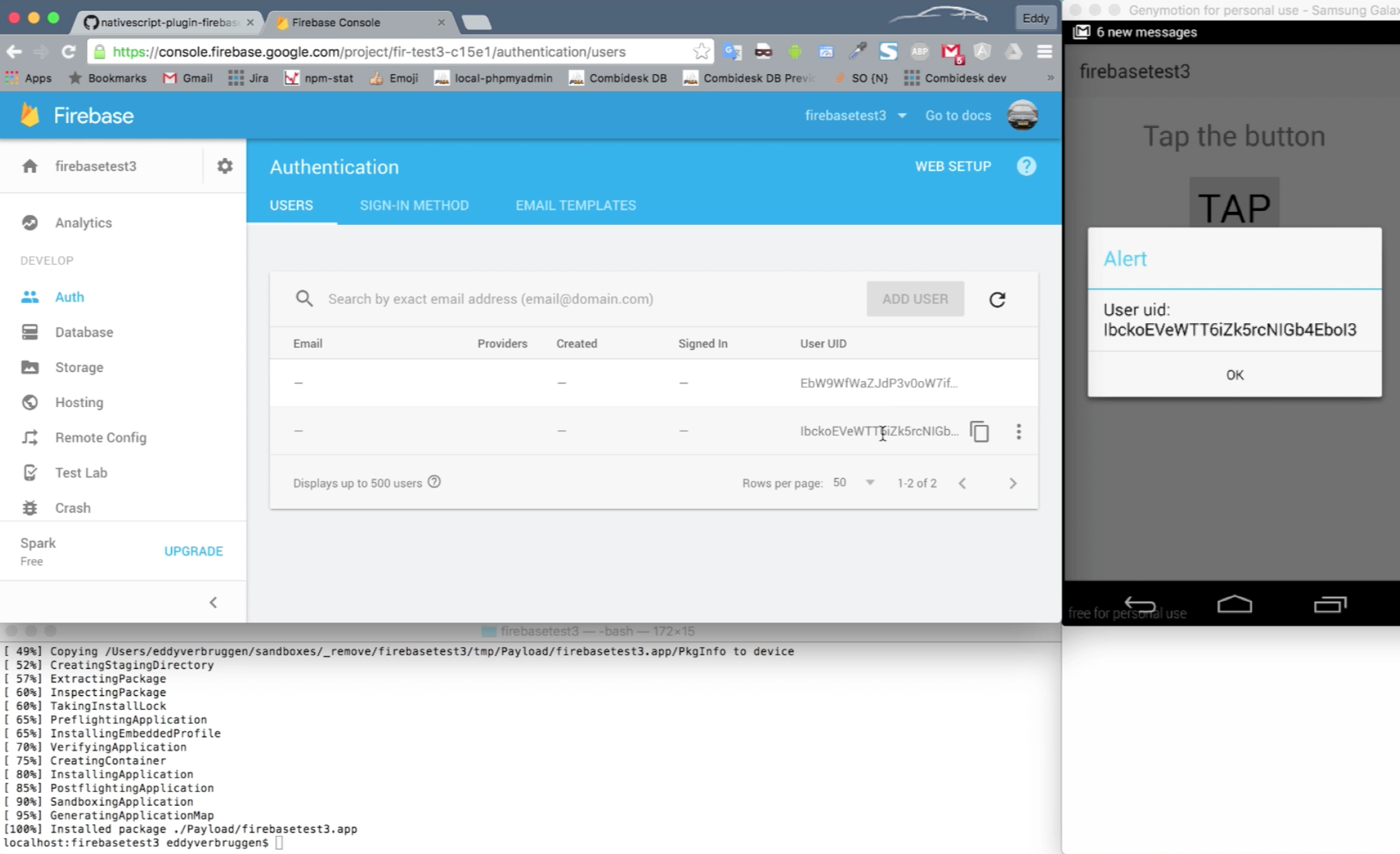Click the Storage sidebar icon
1400x854 pixels.
pyautogui.click(x=27, y=367)
